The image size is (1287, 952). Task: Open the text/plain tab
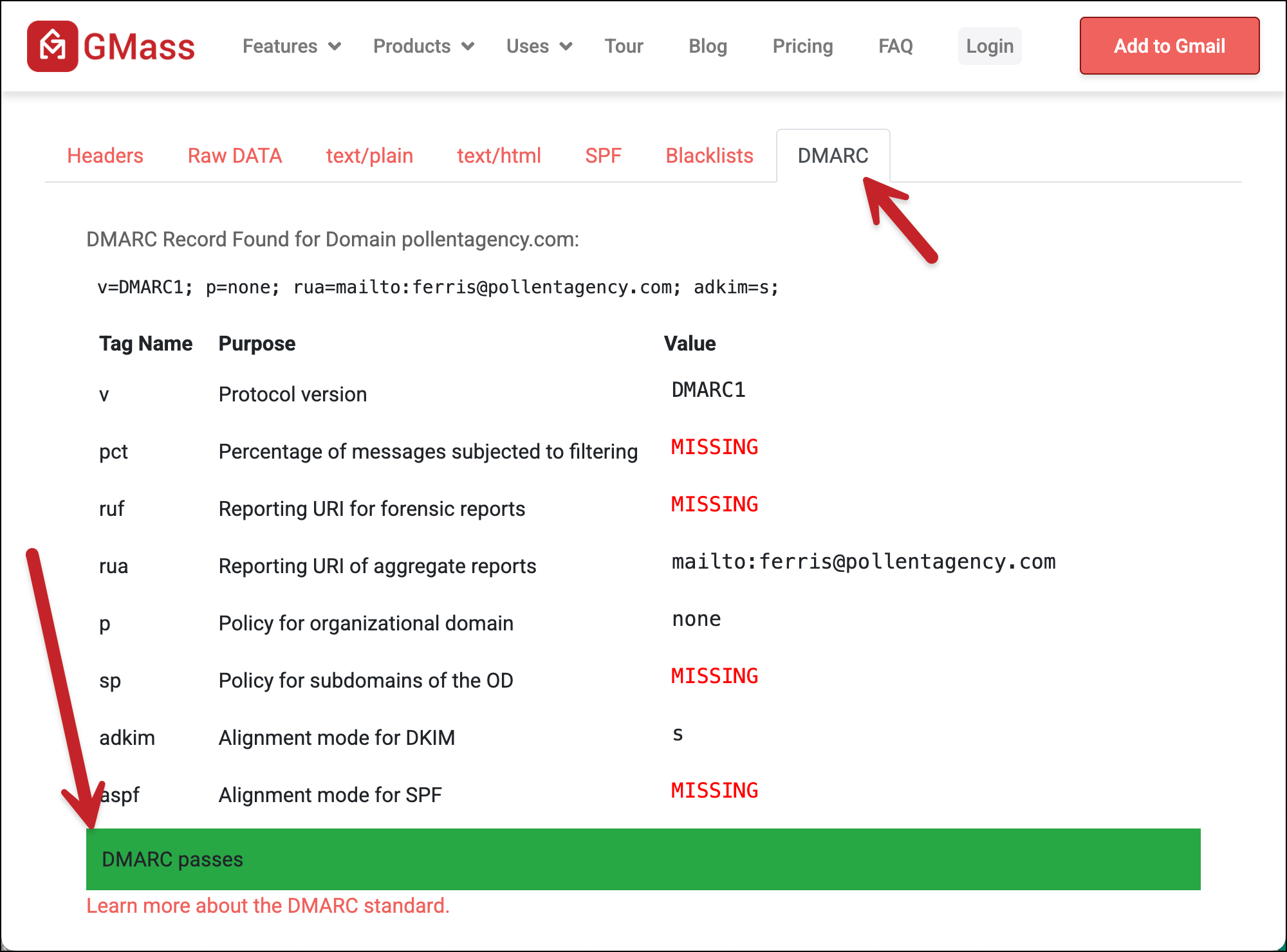(369, 156)
